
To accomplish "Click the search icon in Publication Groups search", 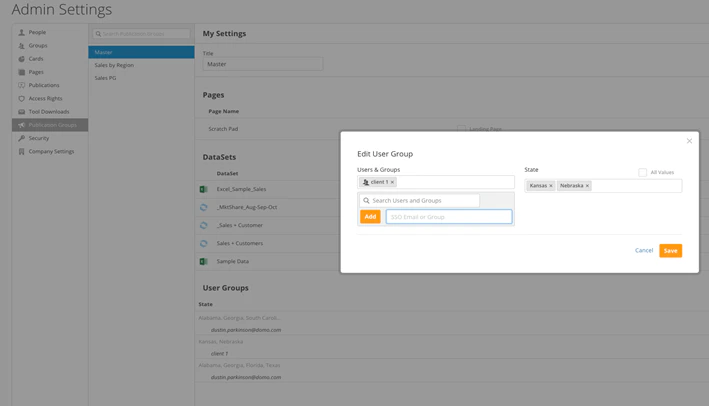I will click(x=98, y=34).
